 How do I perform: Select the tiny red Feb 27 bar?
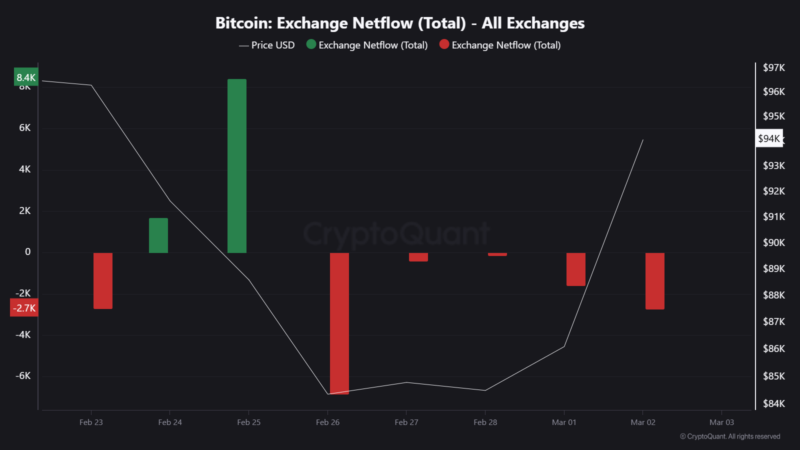coord(418,257)
